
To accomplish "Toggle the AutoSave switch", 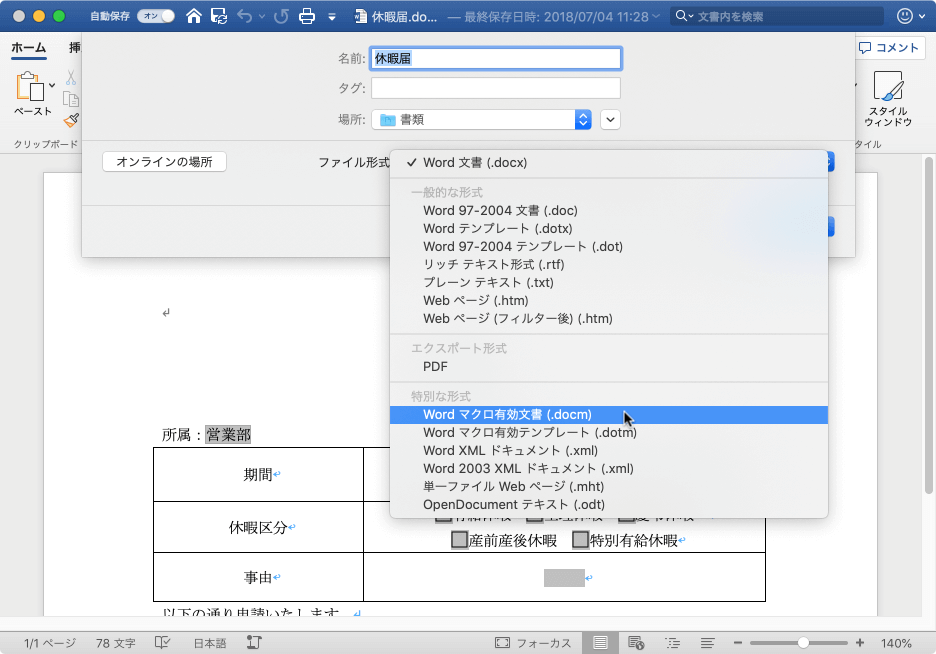I will click(156, 16).
